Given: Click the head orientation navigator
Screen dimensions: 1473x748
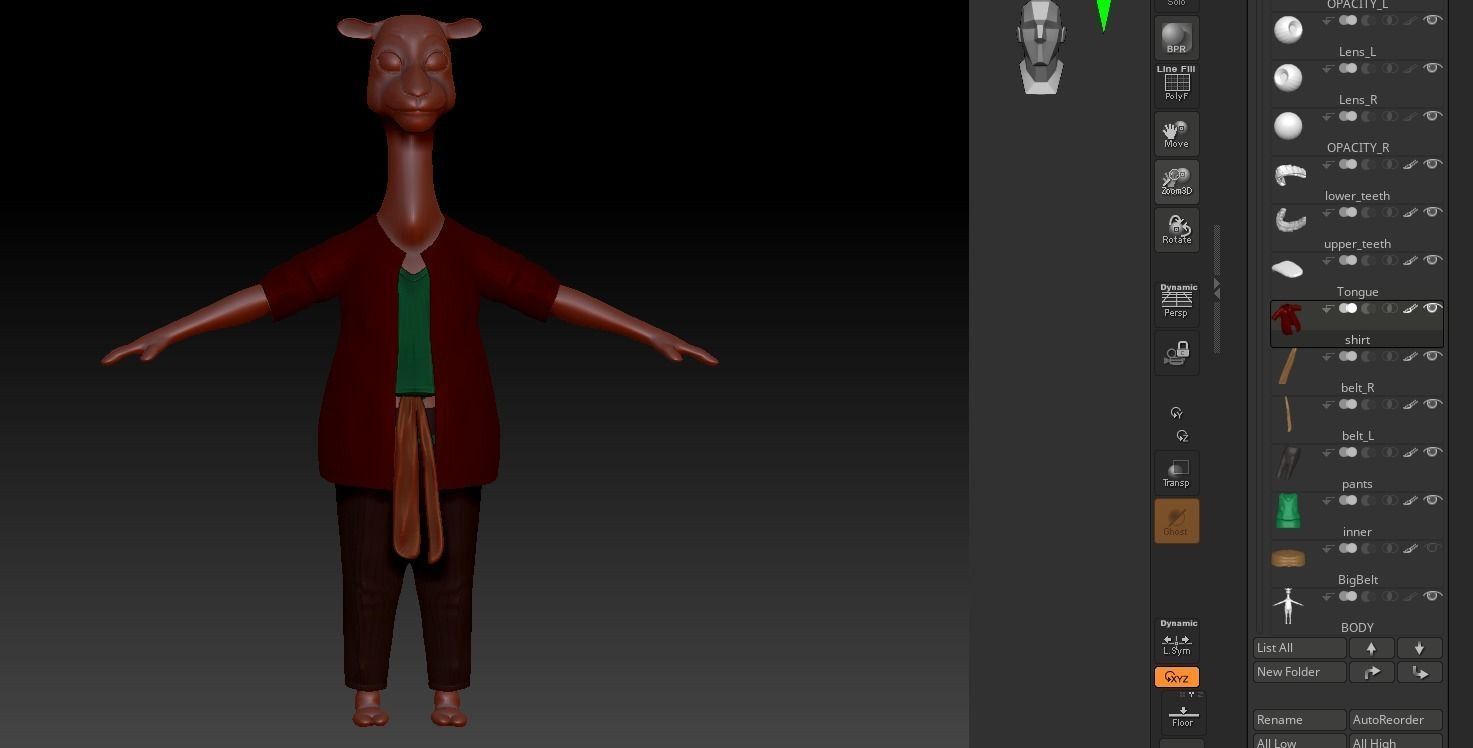Looking at the screenshot, I should (x=1040, y=47).
